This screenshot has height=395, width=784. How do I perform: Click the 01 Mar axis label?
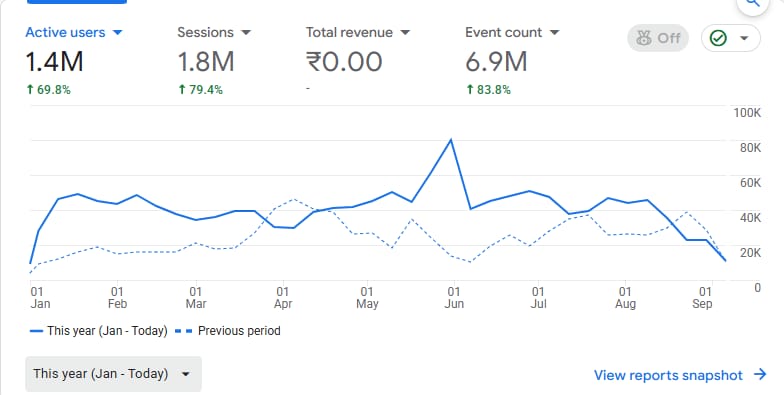tap(196, 298)
